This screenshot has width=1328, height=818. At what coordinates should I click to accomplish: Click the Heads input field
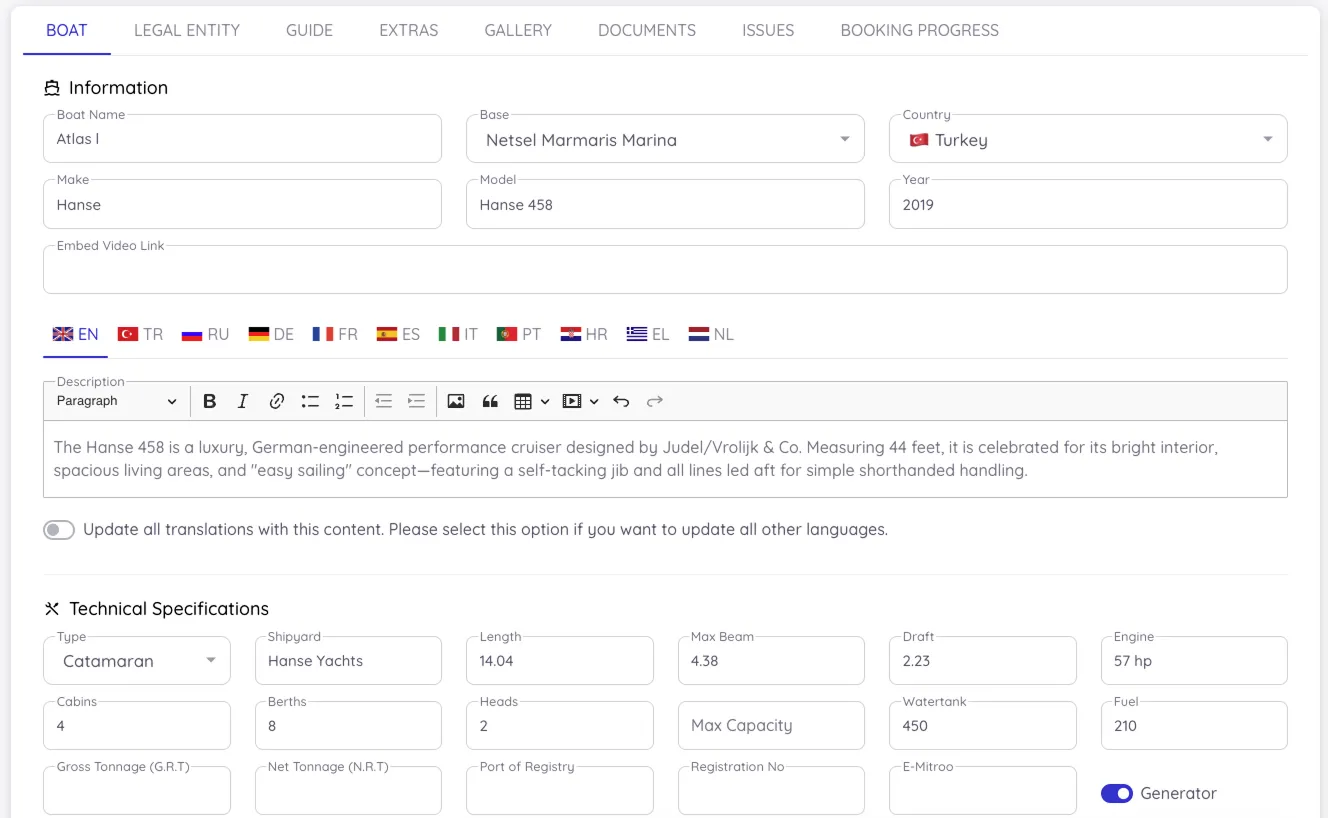click(x=560, y=726)
